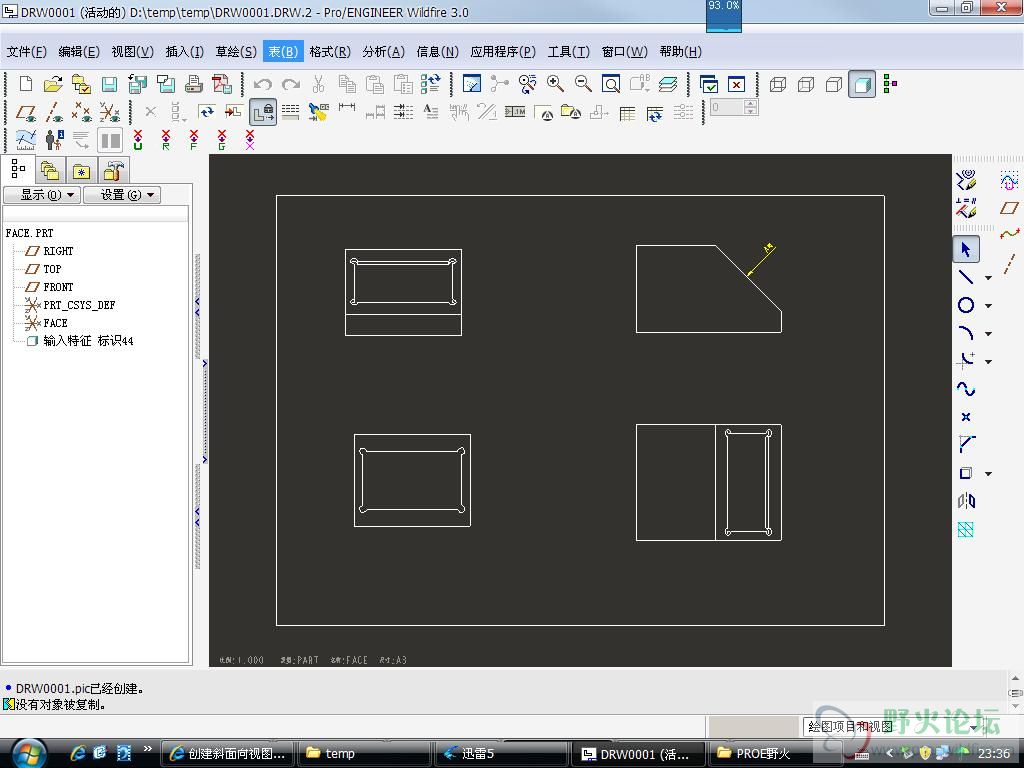
Task: Toggle datum axes display
Action: click(54, 112)
